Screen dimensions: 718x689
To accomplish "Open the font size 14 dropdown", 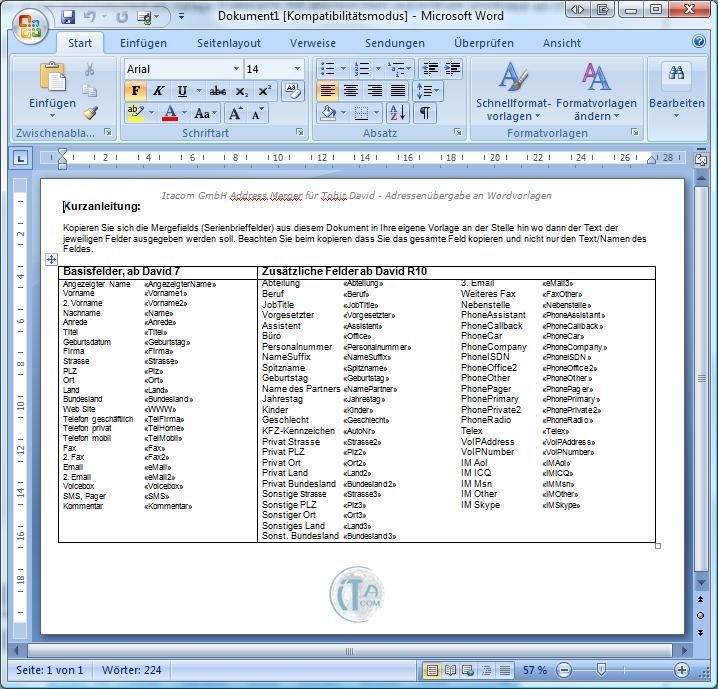I will [297, 69].
